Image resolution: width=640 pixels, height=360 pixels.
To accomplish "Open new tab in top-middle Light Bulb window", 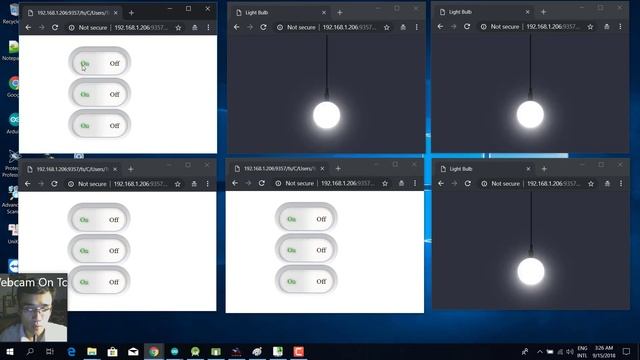I will click(340, 13).
